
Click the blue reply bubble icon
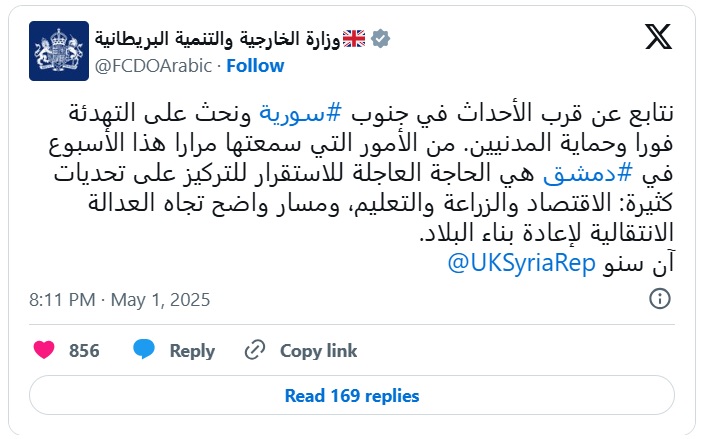[x=144, y=350]
